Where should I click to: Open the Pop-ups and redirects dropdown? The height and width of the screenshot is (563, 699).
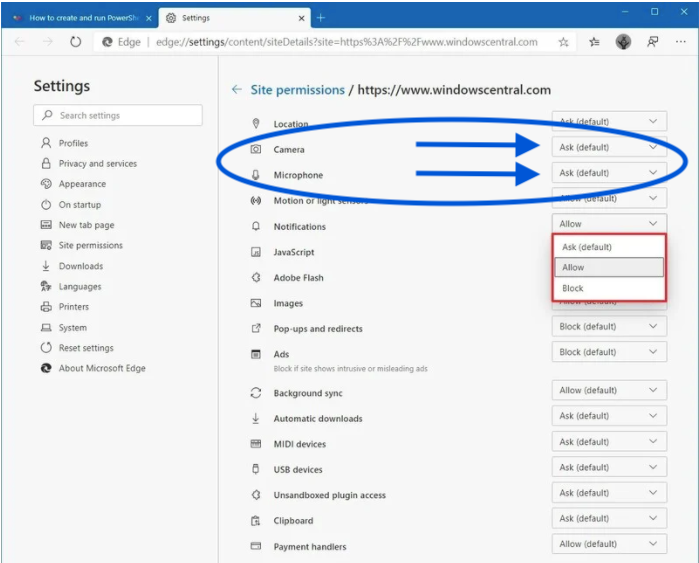[x=609, y=326]
